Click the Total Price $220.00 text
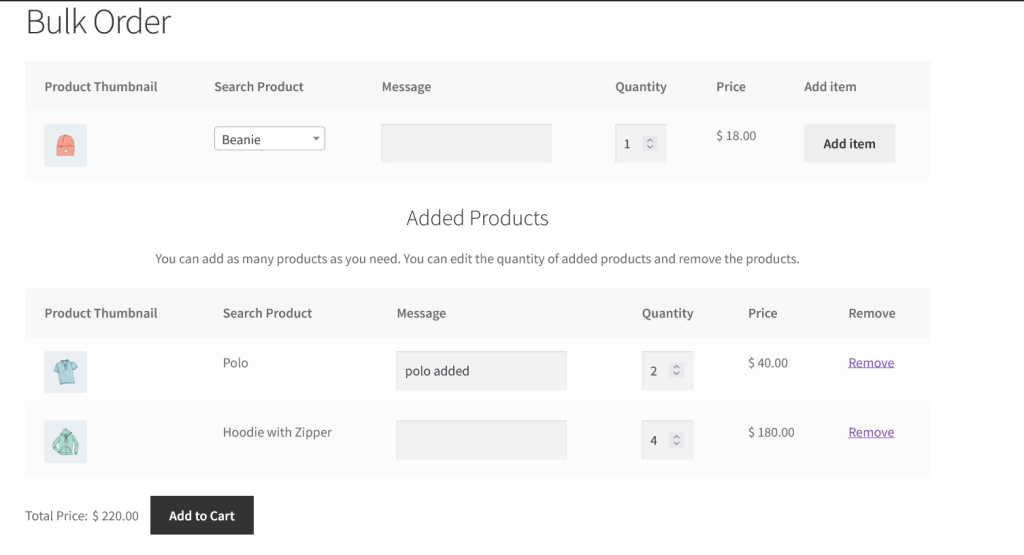The image size is (1024, 555). coord(82,516)
